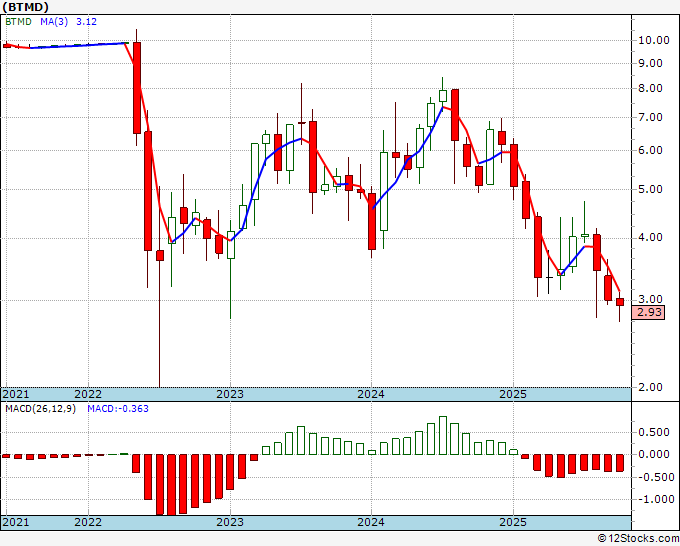This screenshot has width=680, height=546.
Task: Click 2022 on the MACD timeline
Action: point(88,522)
